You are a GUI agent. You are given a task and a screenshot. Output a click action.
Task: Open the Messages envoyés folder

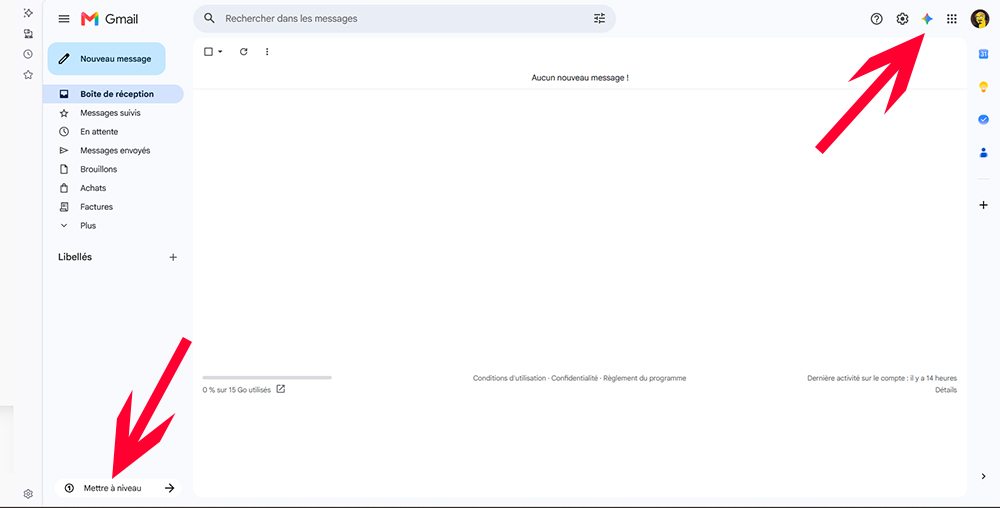pos(113,150)
